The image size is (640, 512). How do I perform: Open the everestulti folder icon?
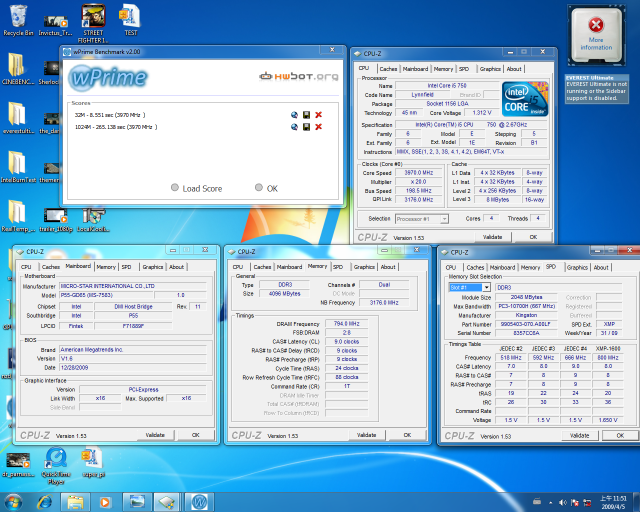[x=18, y=117]
